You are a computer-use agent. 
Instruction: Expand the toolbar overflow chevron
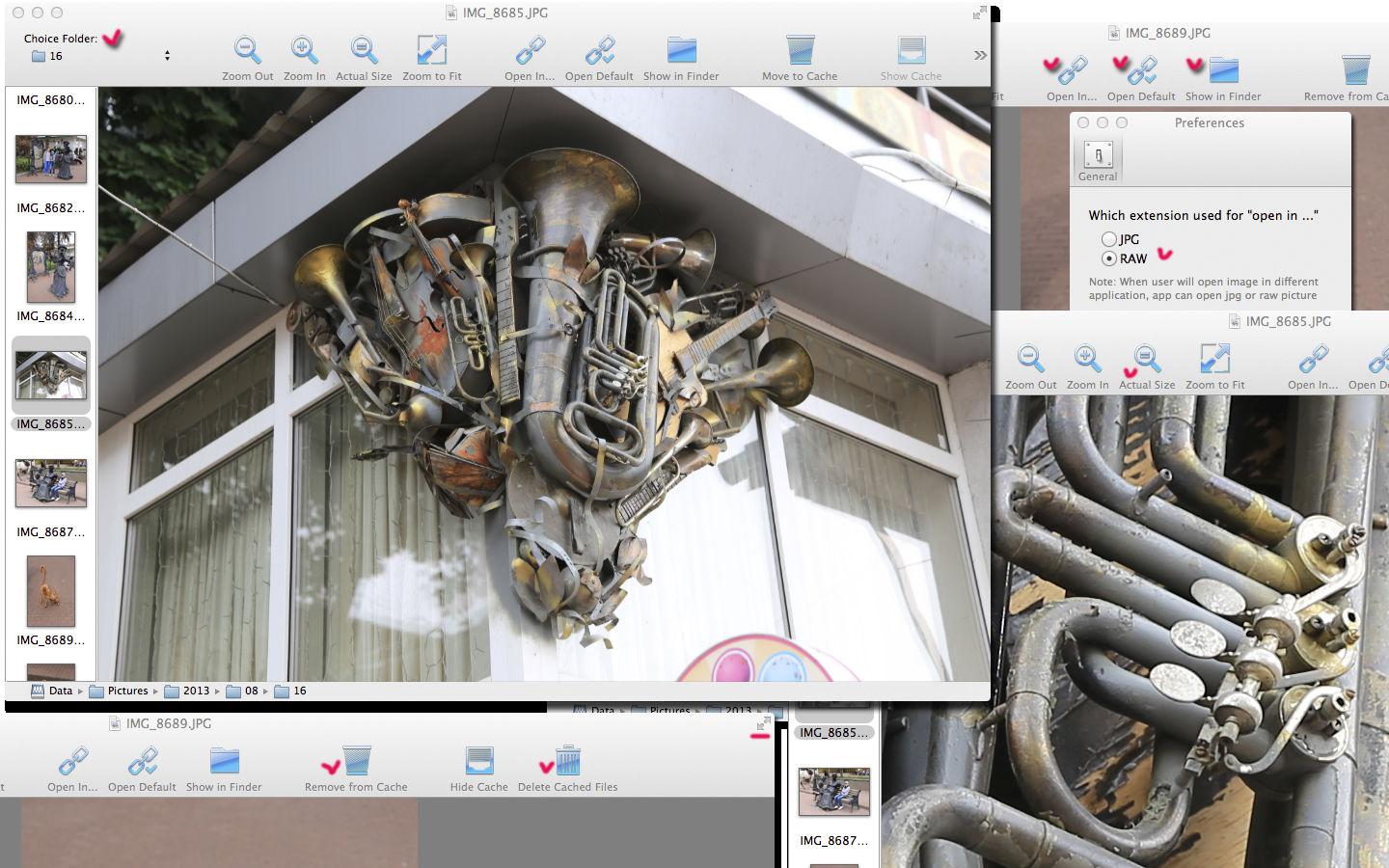[x=980, y=55]
